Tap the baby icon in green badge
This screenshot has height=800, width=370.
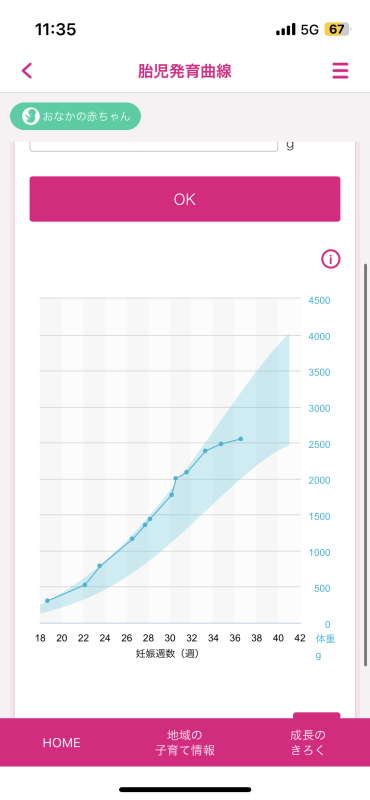click(31, 116)
